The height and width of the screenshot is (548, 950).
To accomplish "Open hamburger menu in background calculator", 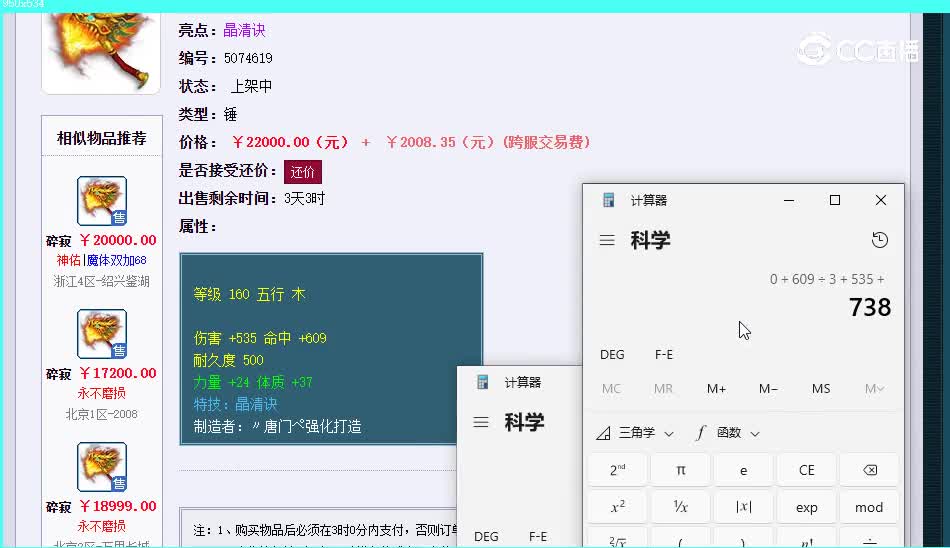I will click(481, 422).
